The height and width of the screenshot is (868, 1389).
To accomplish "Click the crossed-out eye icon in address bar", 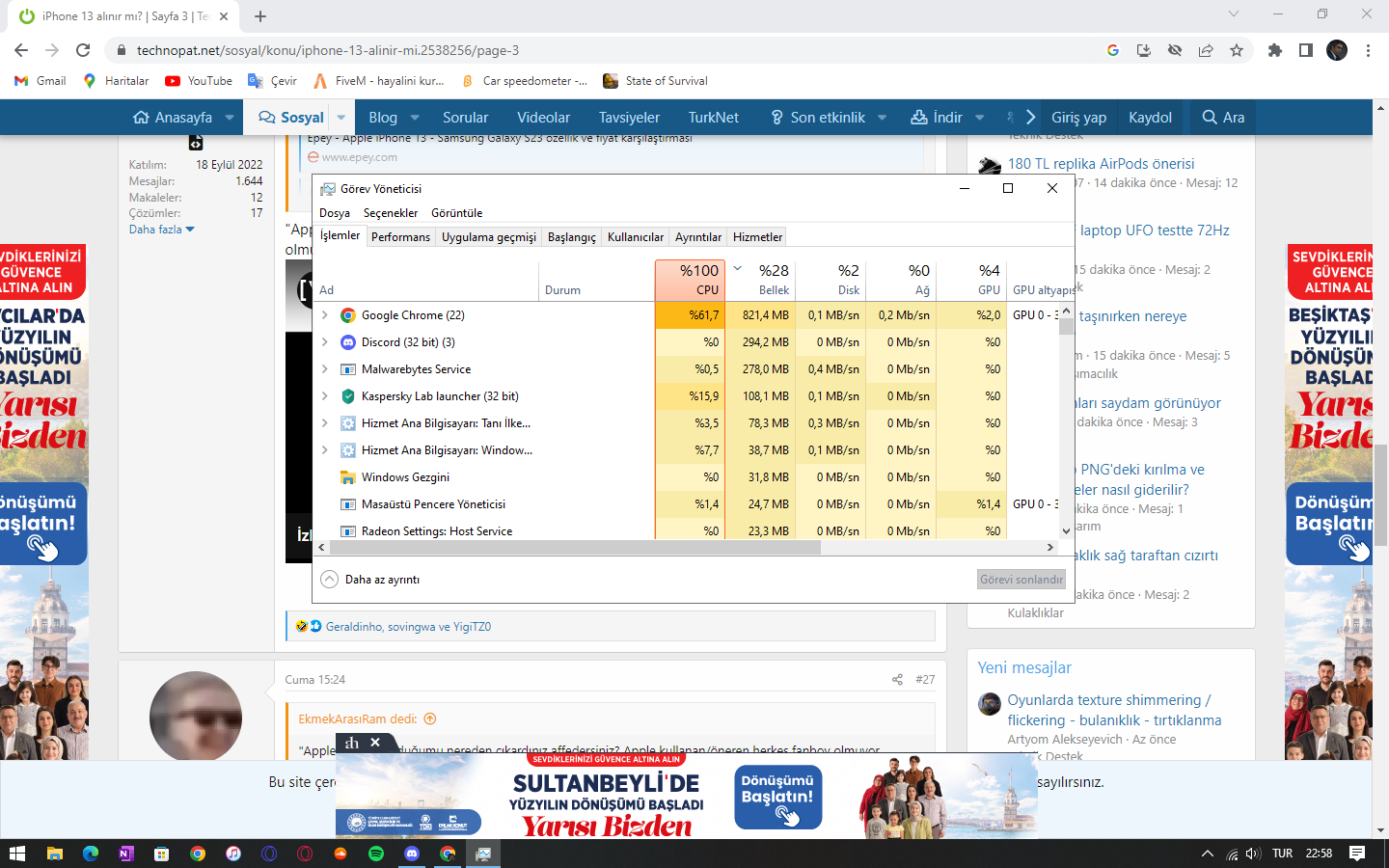I will click(x=1175, y=50).
